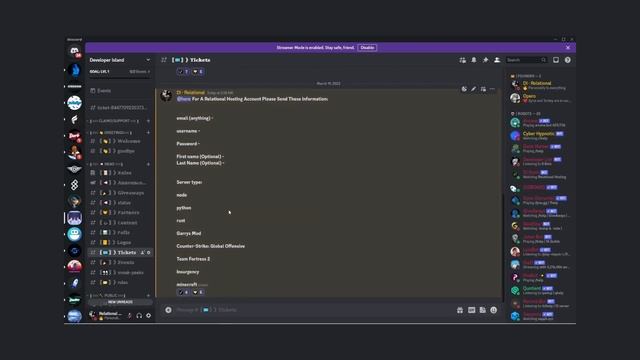
Task: Open ticket-8447 channel near top of list
Action: pyautogui.click(x=120, y=108)
